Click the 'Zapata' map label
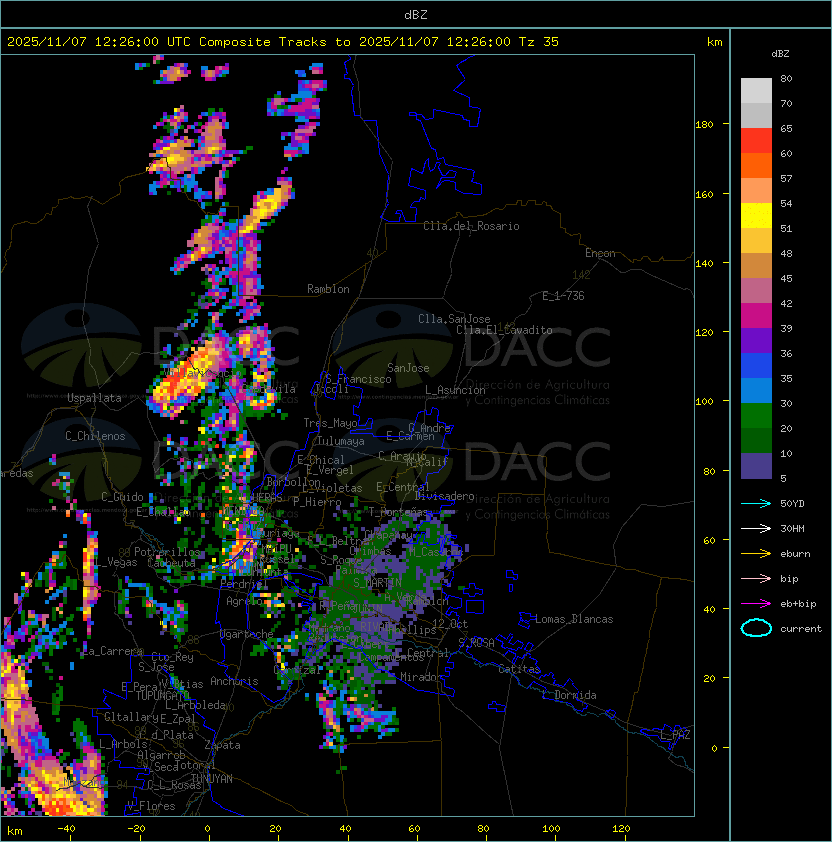832x842 pixels. pos(222,745)
